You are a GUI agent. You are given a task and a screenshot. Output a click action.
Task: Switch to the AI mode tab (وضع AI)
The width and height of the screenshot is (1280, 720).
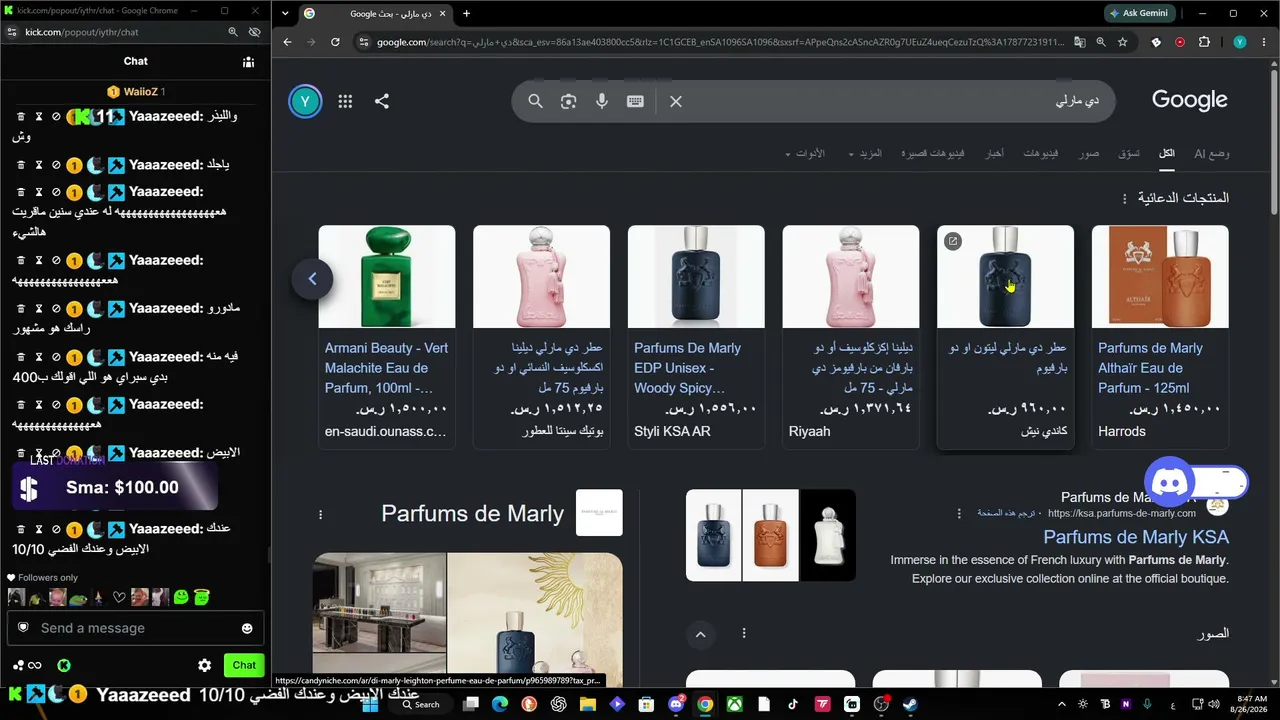(x=1211, y=153)
